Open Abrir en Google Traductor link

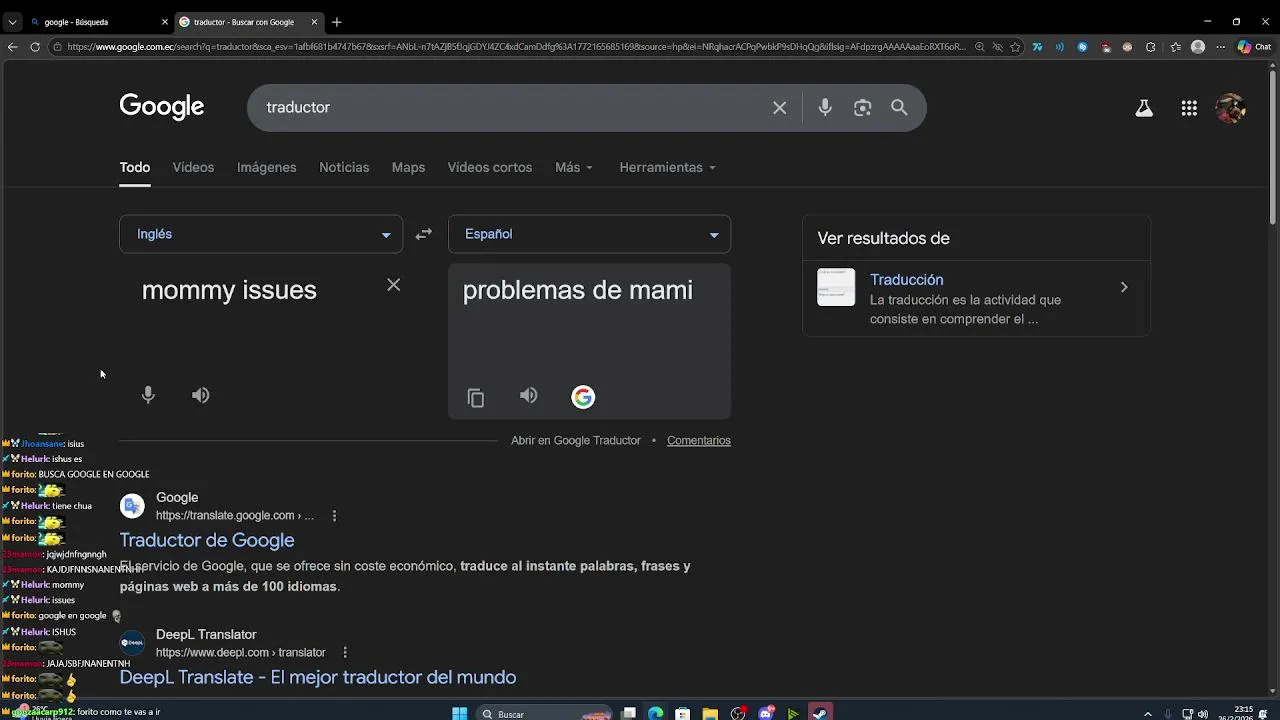click(576, 440)
